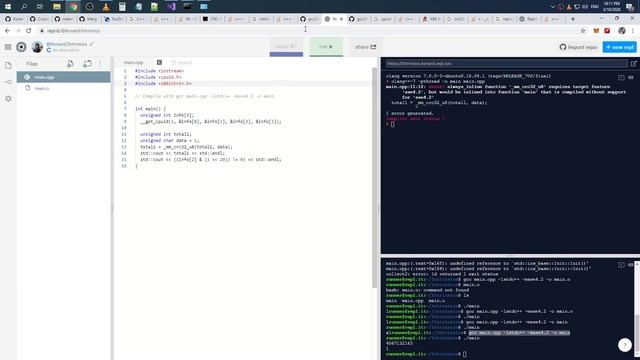This screenshot has height=360, width=640.
Task: Click the '#include <cpuid.h>' code line
Action: pyautogui.click(x=158, y=77)
